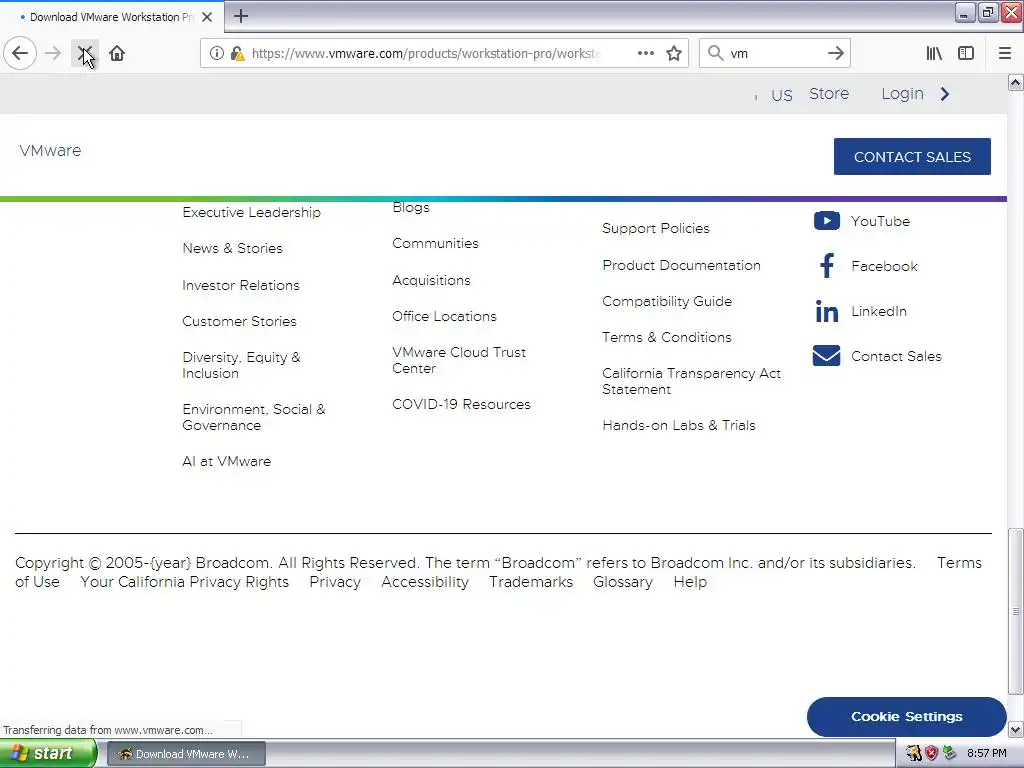This screenshot has width=1024, height=768.
Task: Select the Download VMware Workstation tab
Action: pos(112,16)
